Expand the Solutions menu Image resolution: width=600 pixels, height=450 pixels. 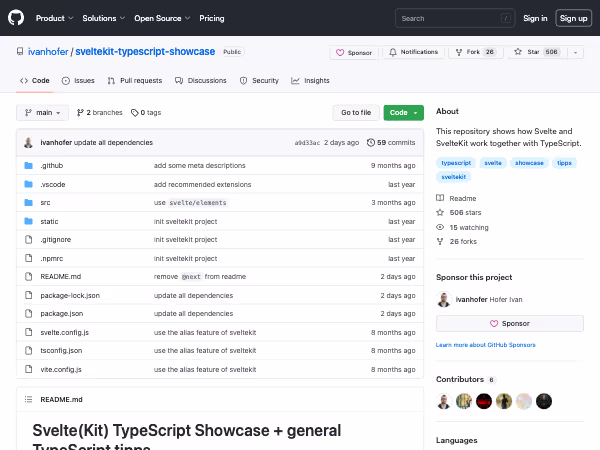[104, 18]
